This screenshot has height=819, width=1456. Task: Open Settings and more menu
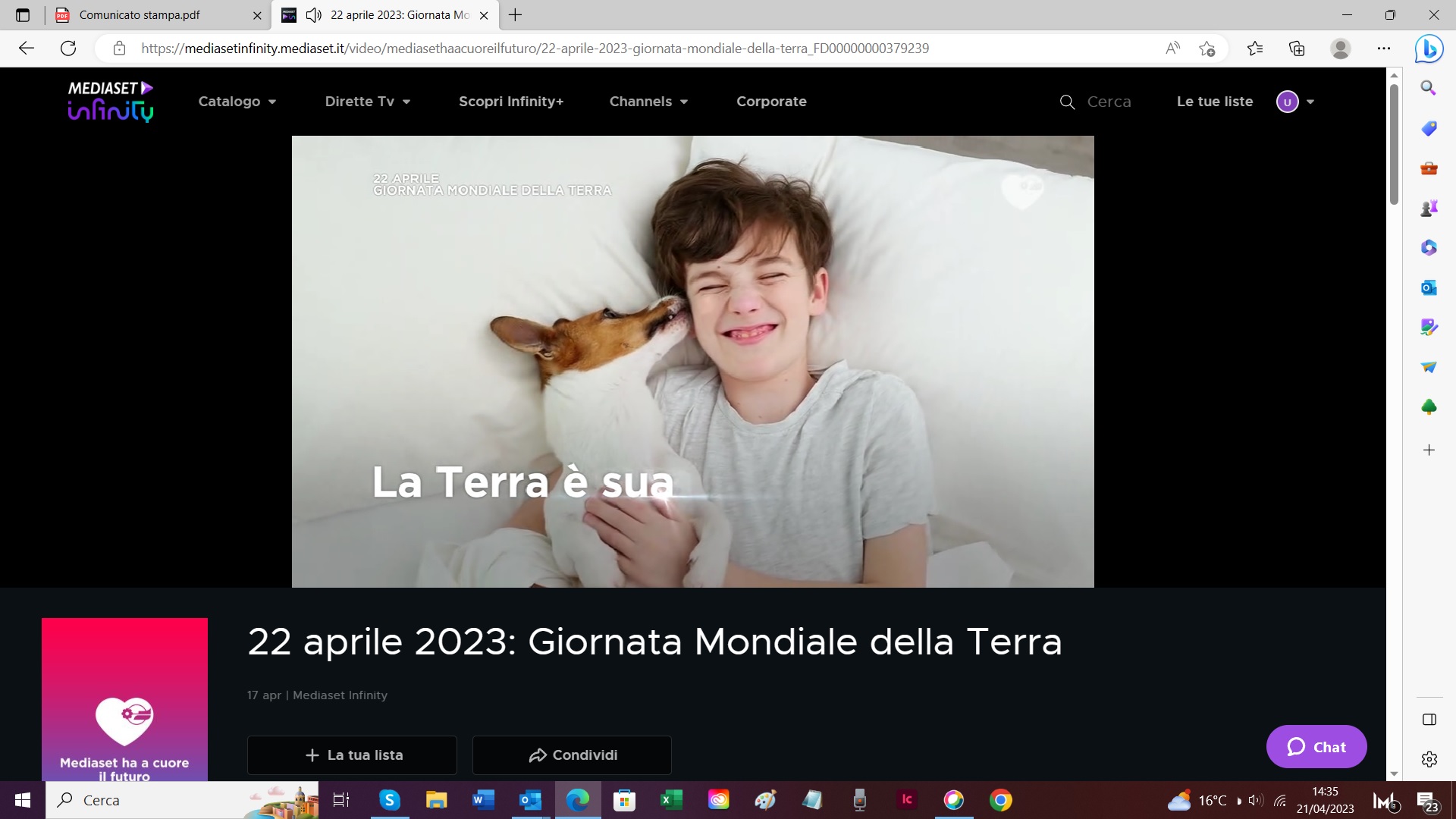tap(1384, 49)
